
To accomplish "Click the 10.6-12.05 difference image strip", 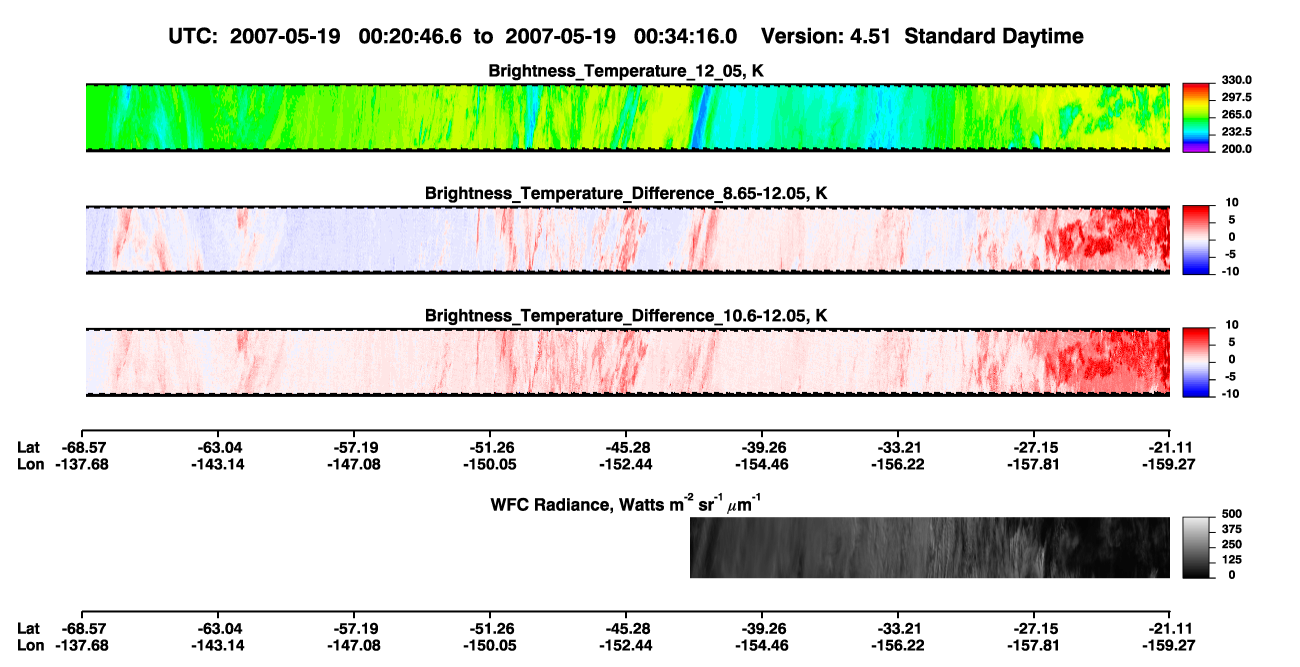I will tap(628, 362).
